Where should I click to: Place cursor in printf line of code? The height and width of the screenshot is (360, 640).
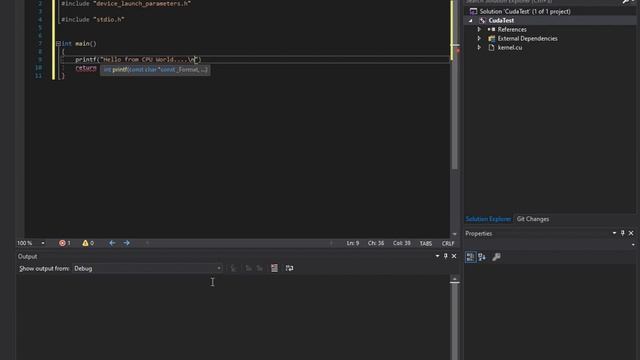138,60
